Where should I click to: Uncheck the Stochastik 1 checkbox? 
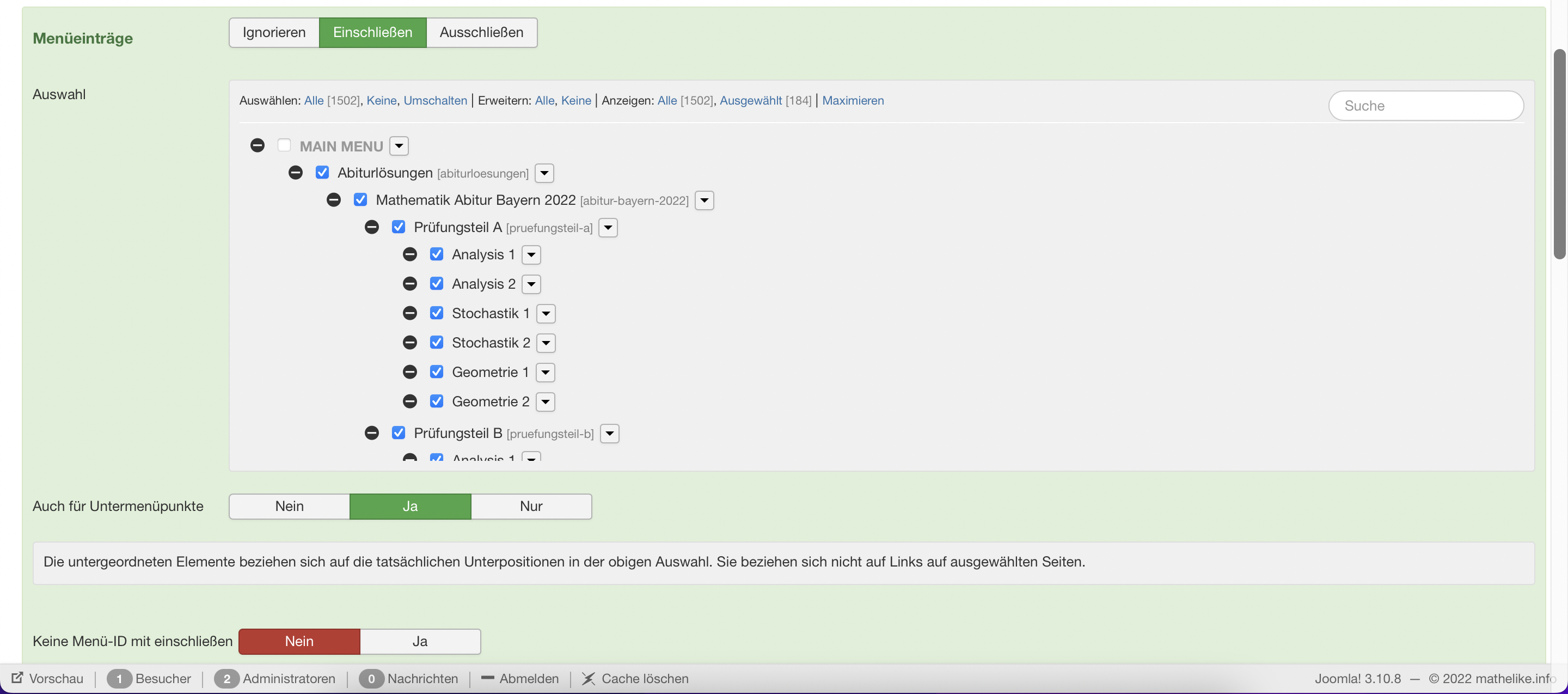[437, 313]
